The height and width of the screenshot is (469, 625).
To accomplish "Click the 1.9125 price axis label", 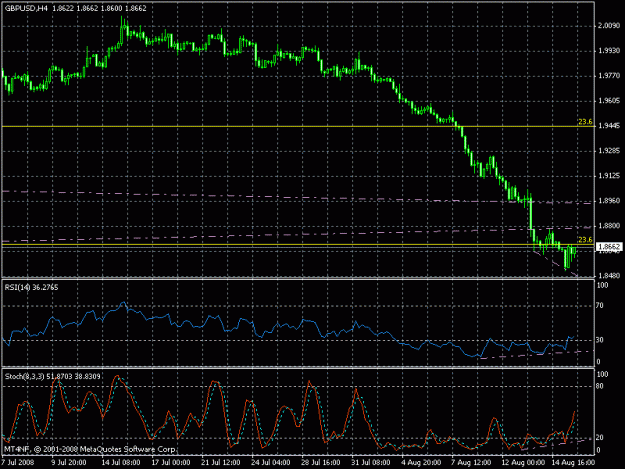I will [609, 176].
